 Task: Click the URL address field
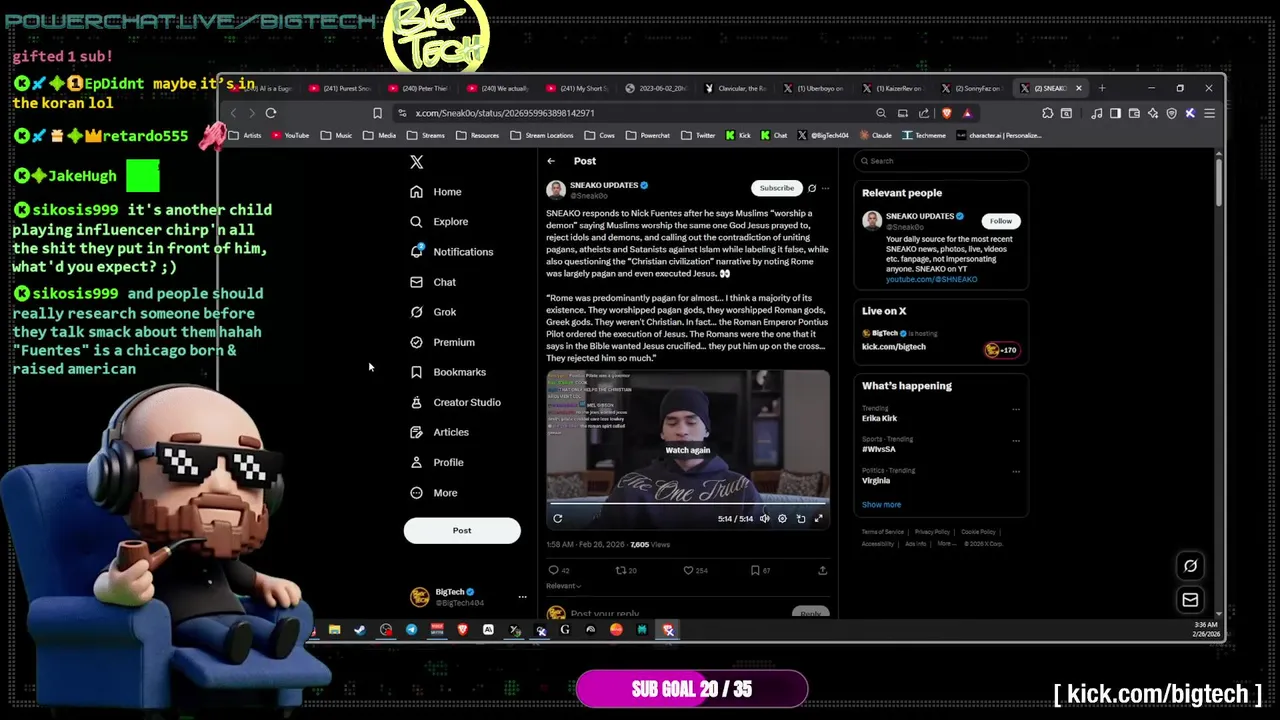[630, 113]
